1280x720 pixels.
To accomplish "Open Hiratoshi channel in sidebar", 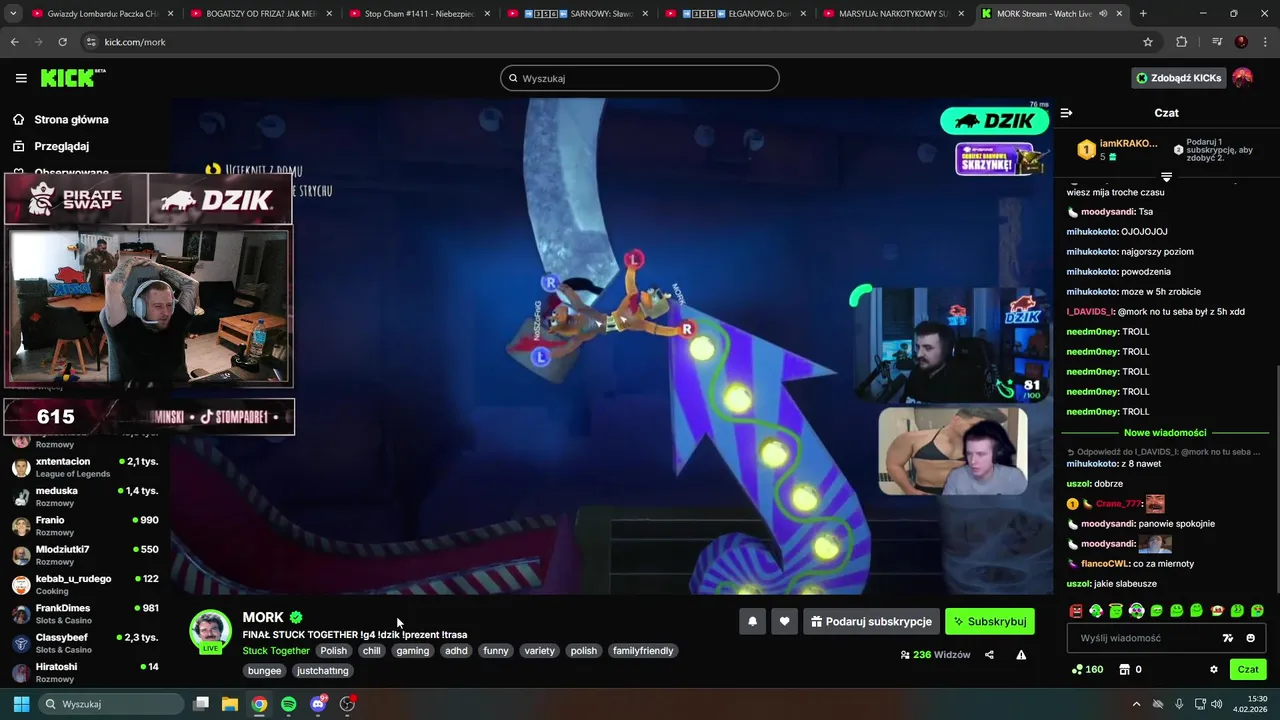I will 85,672.
